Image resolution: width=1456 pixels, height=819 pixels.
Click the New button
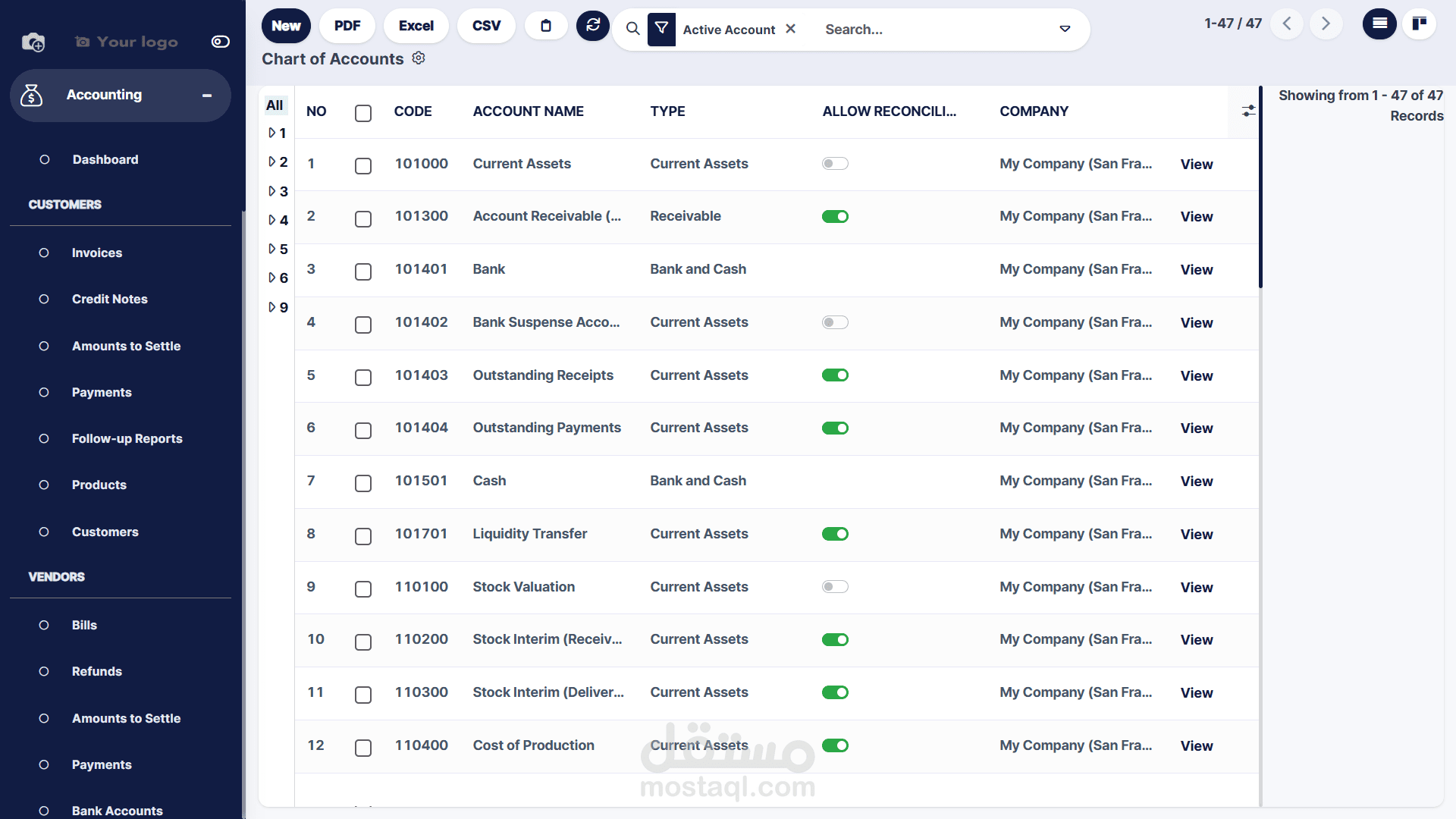point(286,26)
